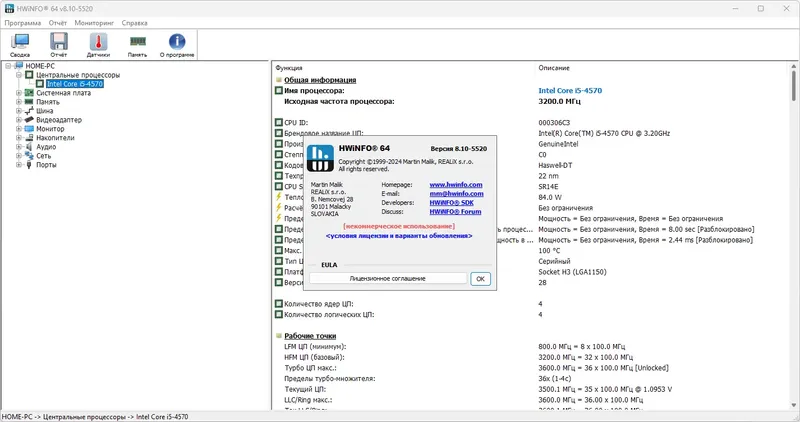Select the 84.0 W value
The width and height of the screenshot is (800, 422).
[x=550, y=197]
